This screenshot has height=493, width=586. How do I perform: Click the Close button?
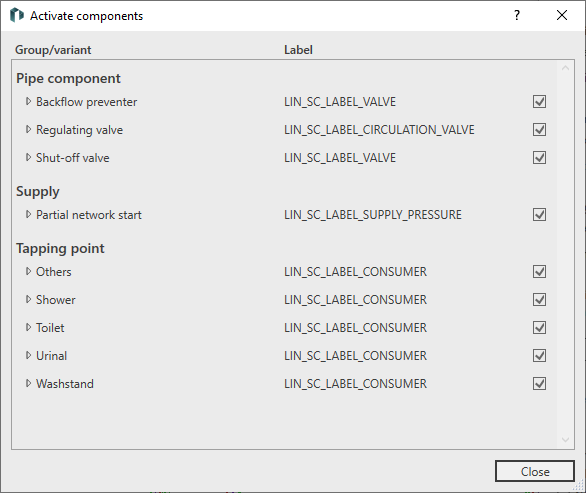pyautogui.click(x=535, y=471)
